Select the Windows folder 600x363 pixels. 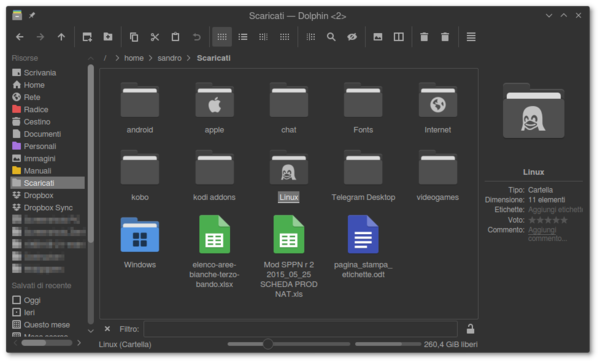(x=140, y=243)
